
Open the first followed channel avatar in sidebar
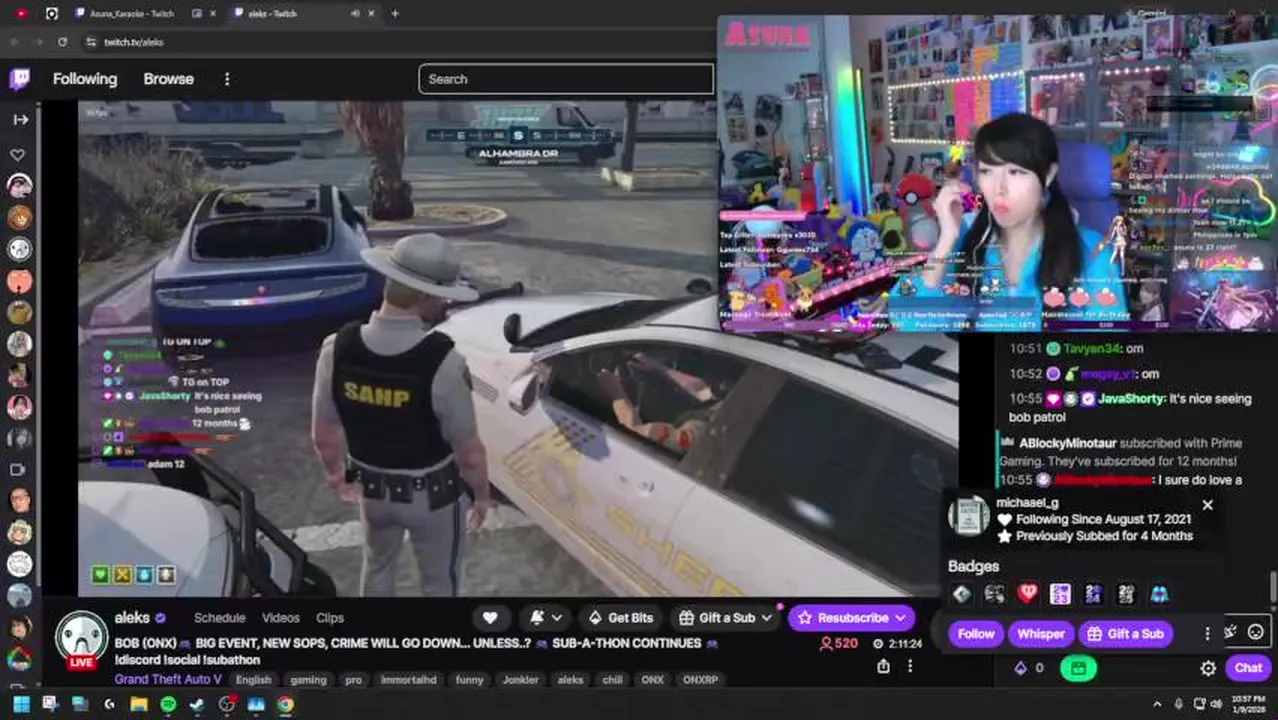point(19,186)
